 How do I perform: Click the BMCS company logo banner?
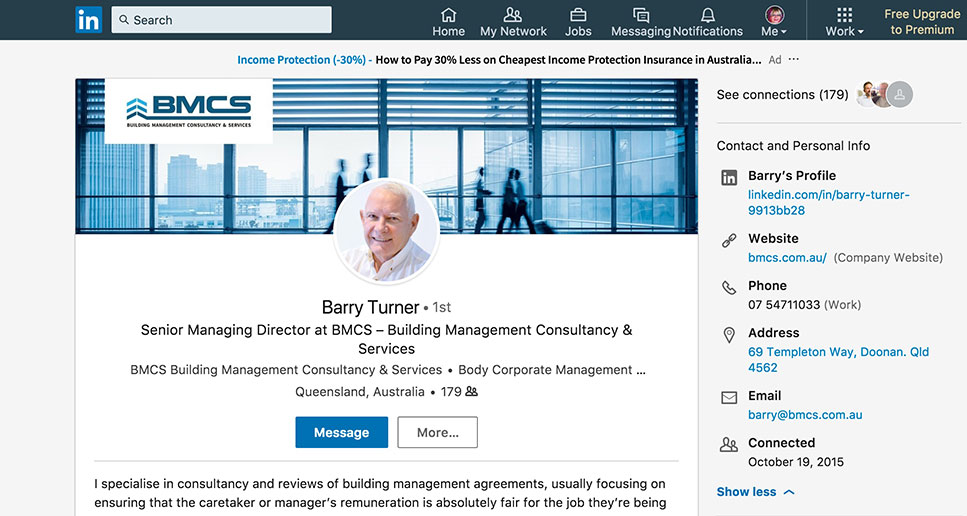189,111
